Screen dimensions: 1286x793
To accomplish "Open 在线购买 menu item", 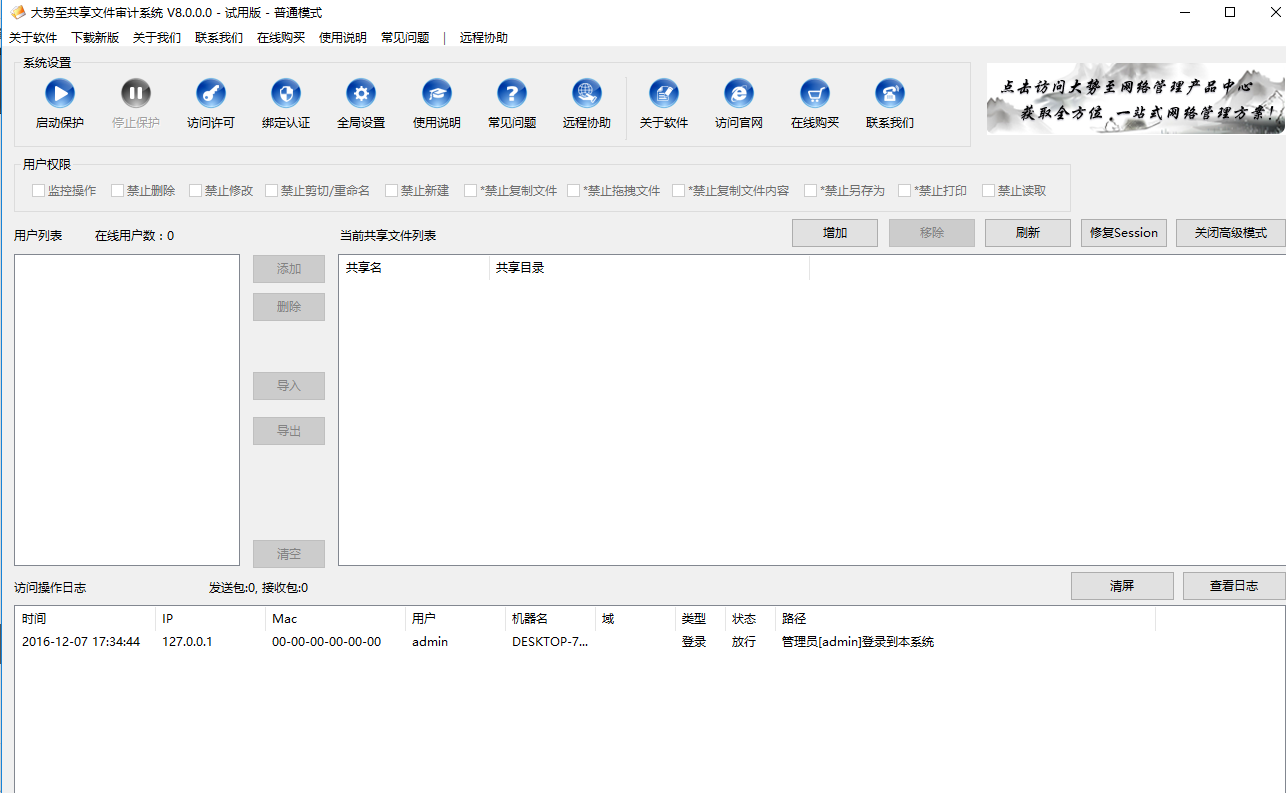I will pyautogui.click(x=281, y=38).
